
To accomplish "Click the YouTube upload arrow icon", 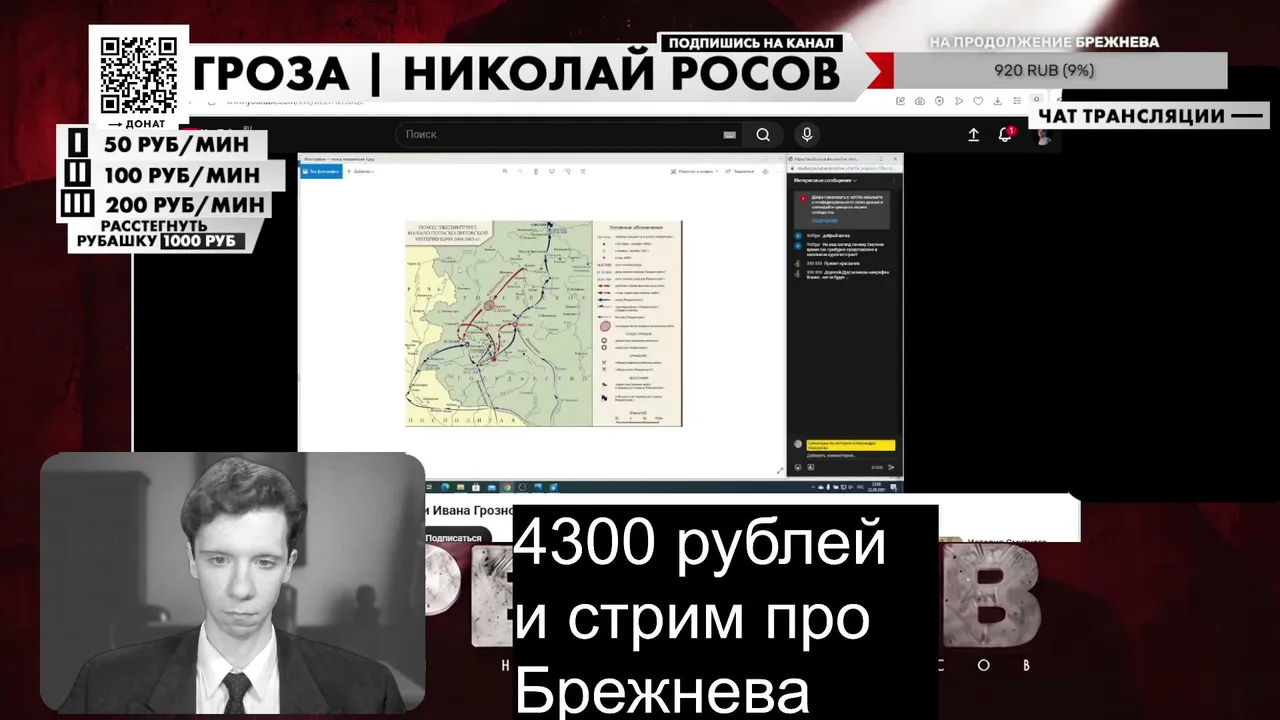I will point(973,135).
